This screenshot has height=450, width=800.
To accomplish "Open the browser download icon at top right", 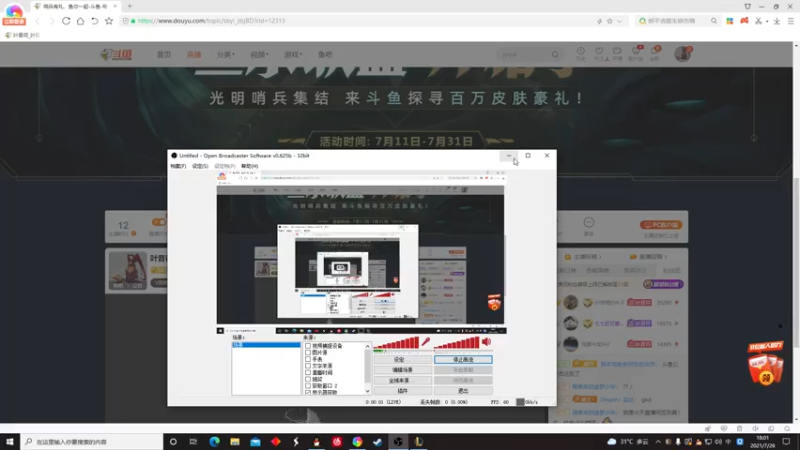I will [777, 21].
